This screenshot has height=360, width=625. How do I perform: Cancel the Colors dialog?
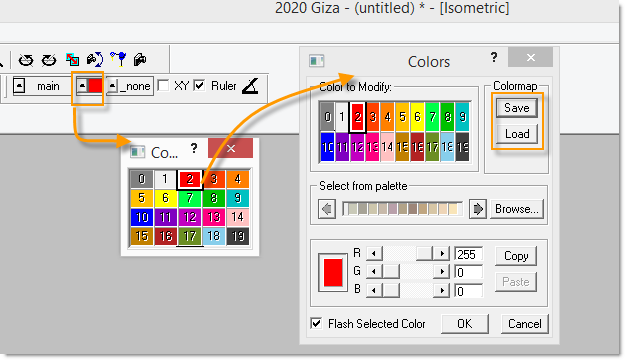click(525, 324)
